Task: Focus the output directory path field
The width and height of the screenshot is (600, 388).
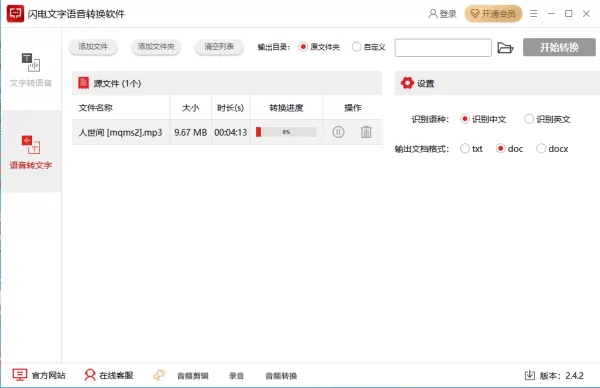Action: 443,48
